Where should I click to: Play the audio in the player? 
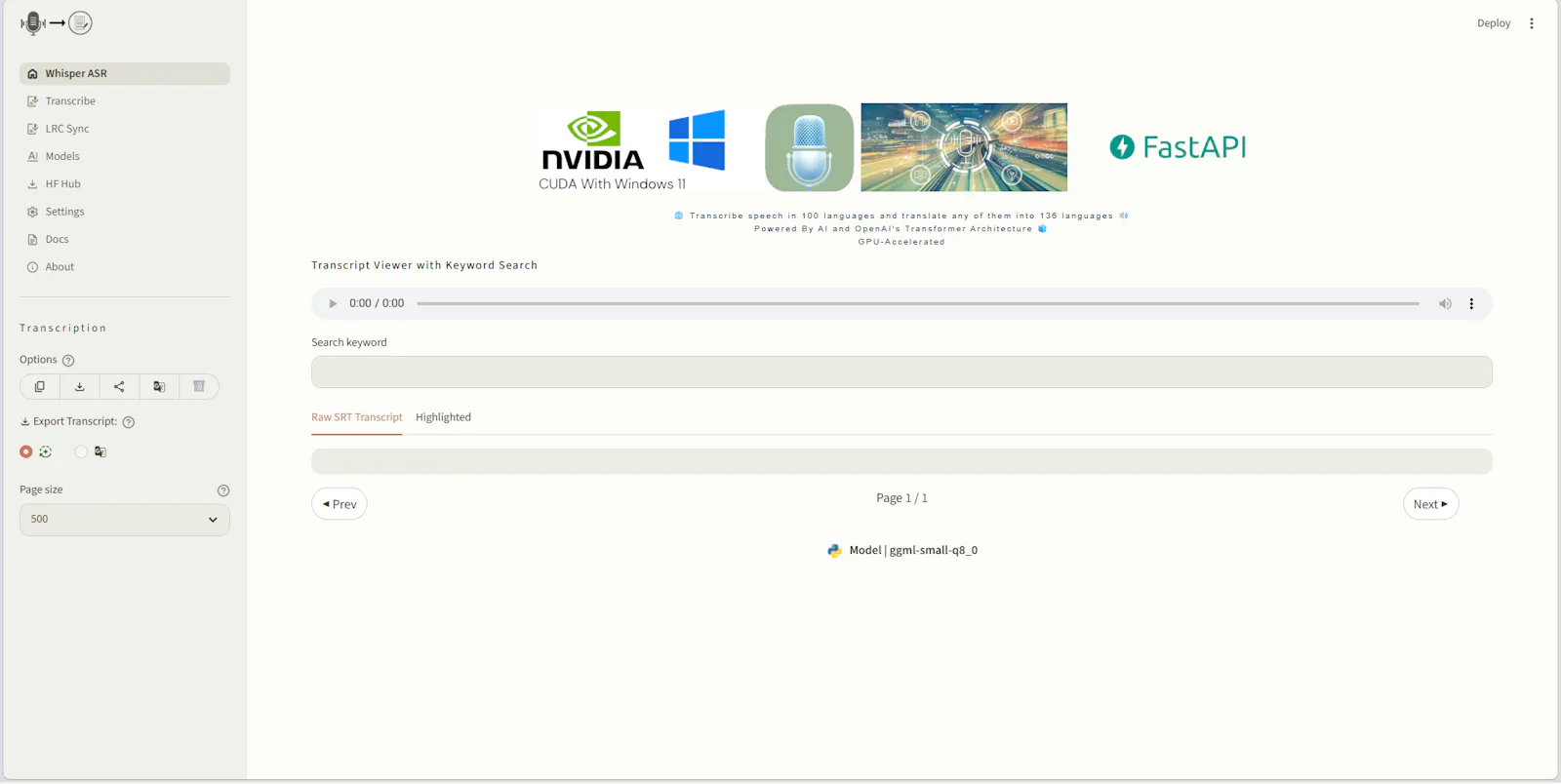click(333, 303)
